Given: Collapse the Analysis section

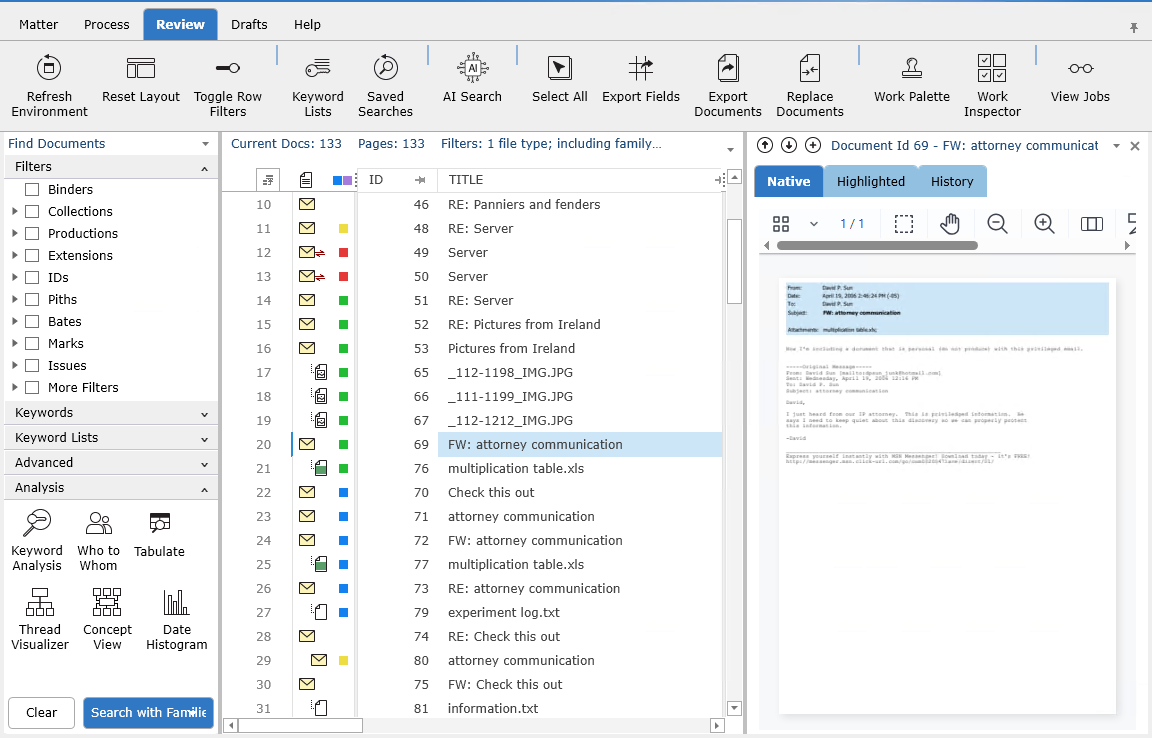Looking at the screenshot, I should [x=204, y=490].
